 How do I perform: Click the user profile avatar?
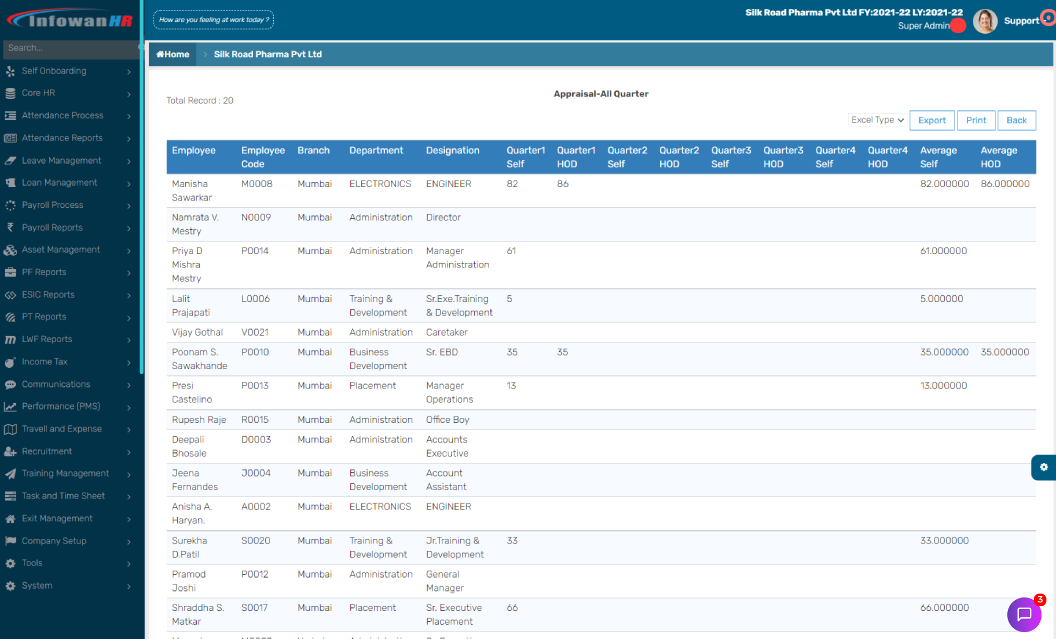985,21
